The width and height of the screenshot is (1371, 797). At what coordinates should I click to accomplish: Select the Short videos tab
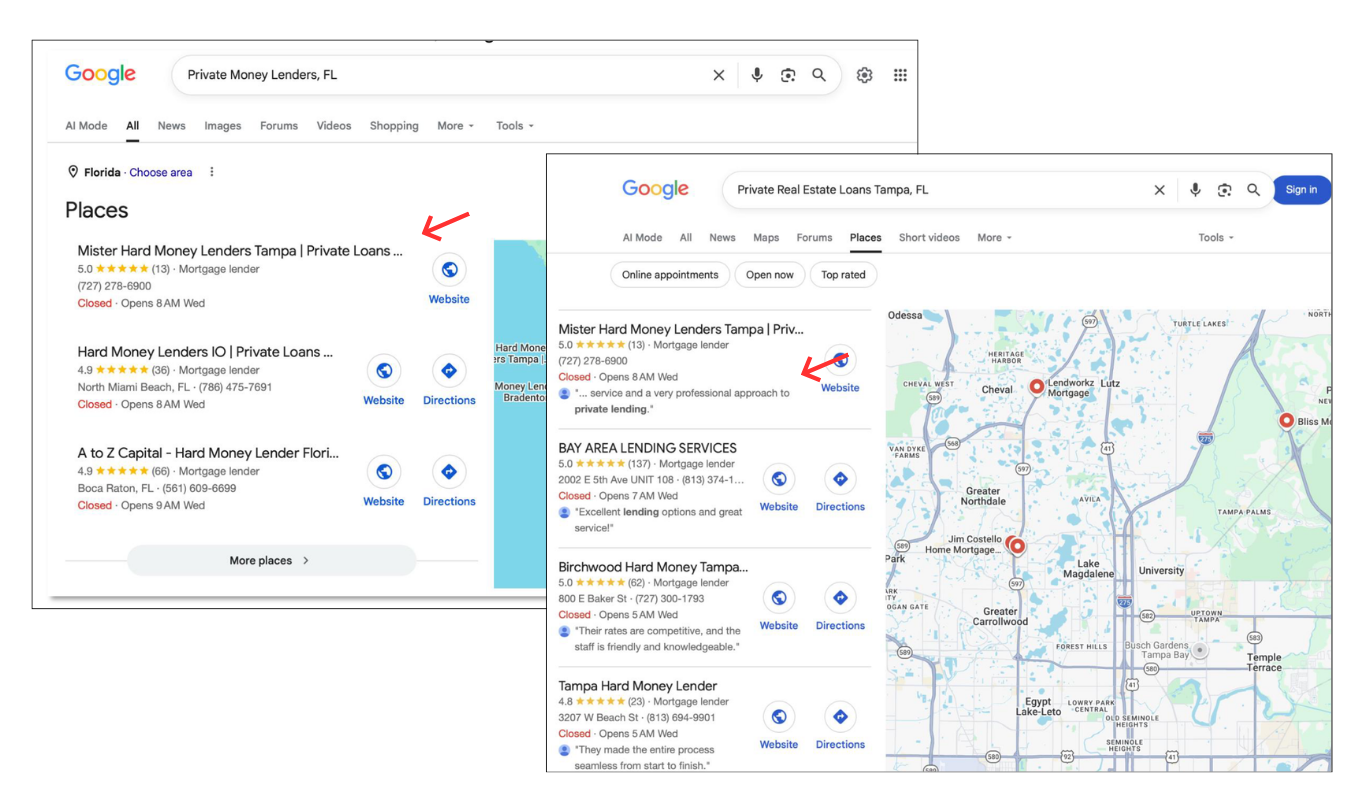coord(929,238)
